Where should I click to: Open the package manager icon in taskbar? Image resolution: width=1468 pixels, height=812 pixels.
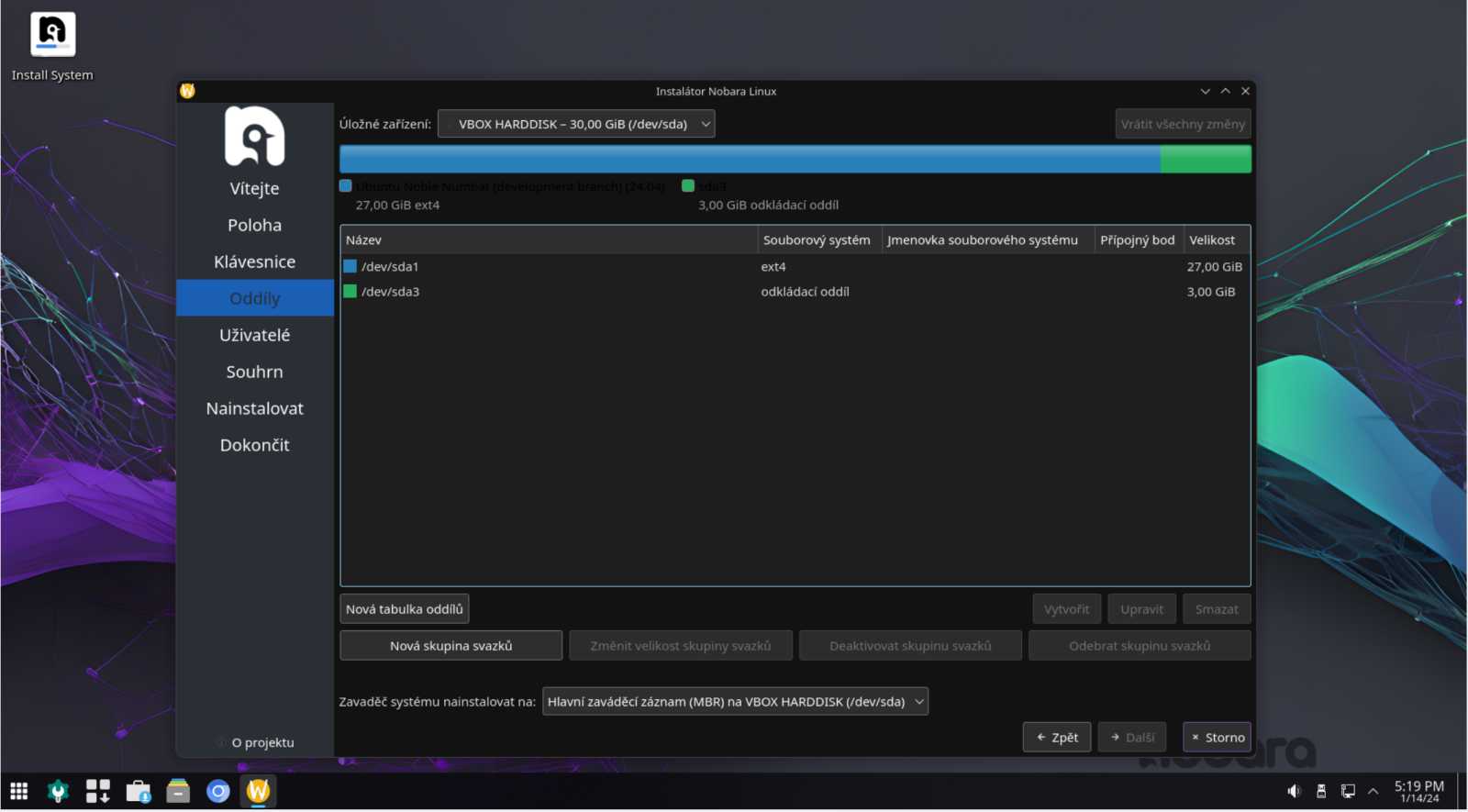[x=98, y=791]
